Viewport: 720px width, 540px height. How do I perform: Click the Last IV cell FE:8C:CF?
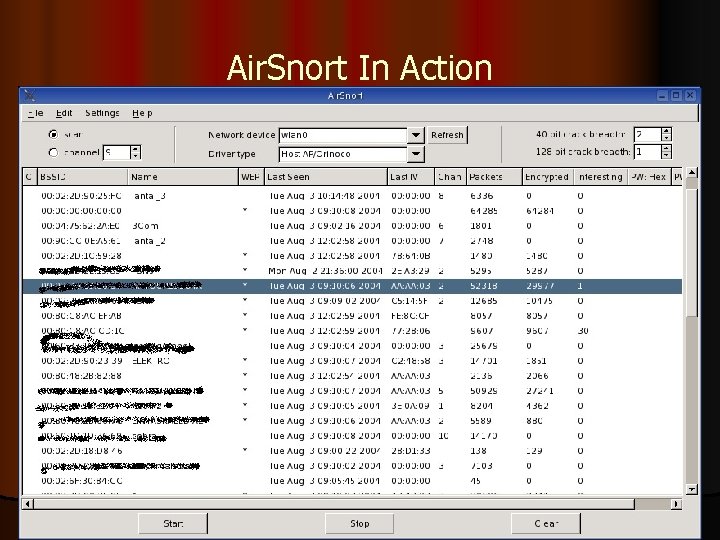pyautogui.click(x=411, y=316)
